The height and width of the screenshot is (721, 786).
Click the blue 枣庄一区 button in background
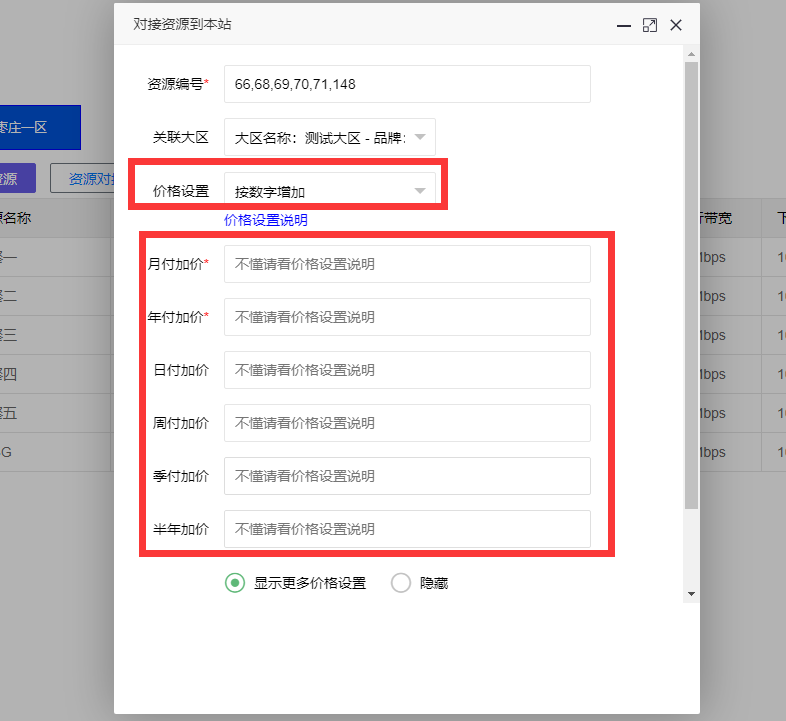[39, 127]
